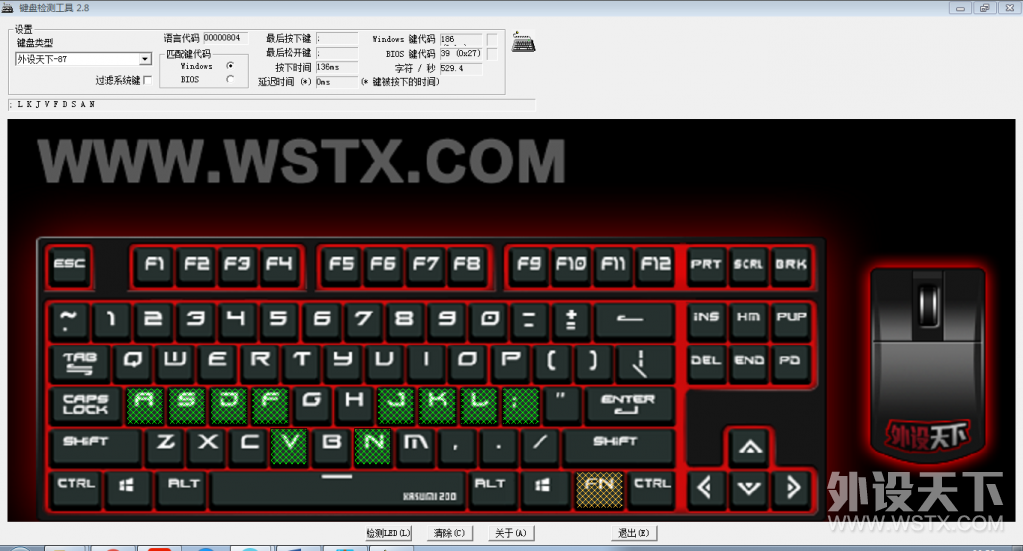Click the DEL key graphic
The height and width of the screenshot is (551, 1023).
coord(706,362)
